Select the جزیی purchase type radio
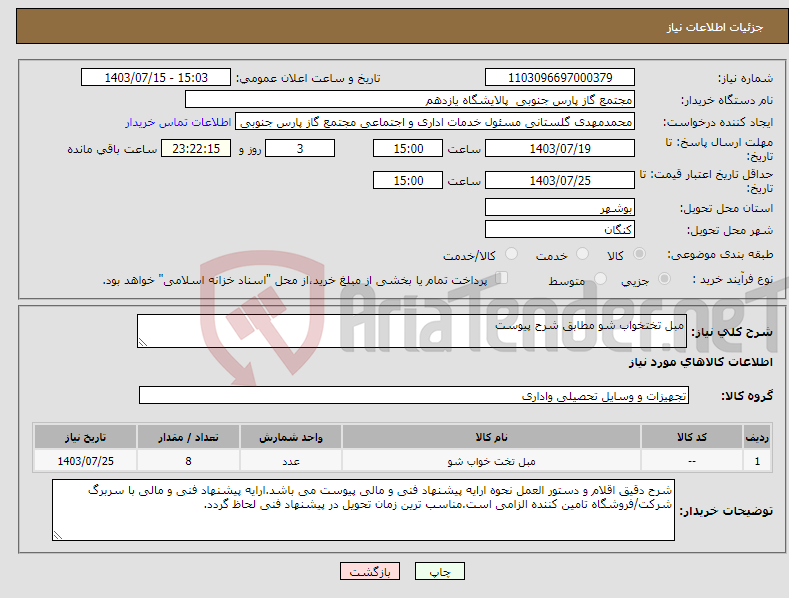This screenshot has width=789, height=598. pos(664,278)
